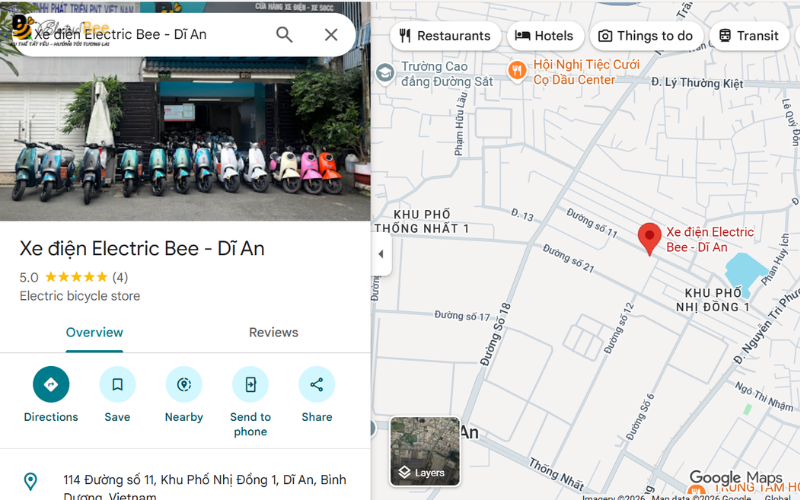
Task: Click Đ. Lý Thường Kiệt road label
Action: tap(697, 83)
